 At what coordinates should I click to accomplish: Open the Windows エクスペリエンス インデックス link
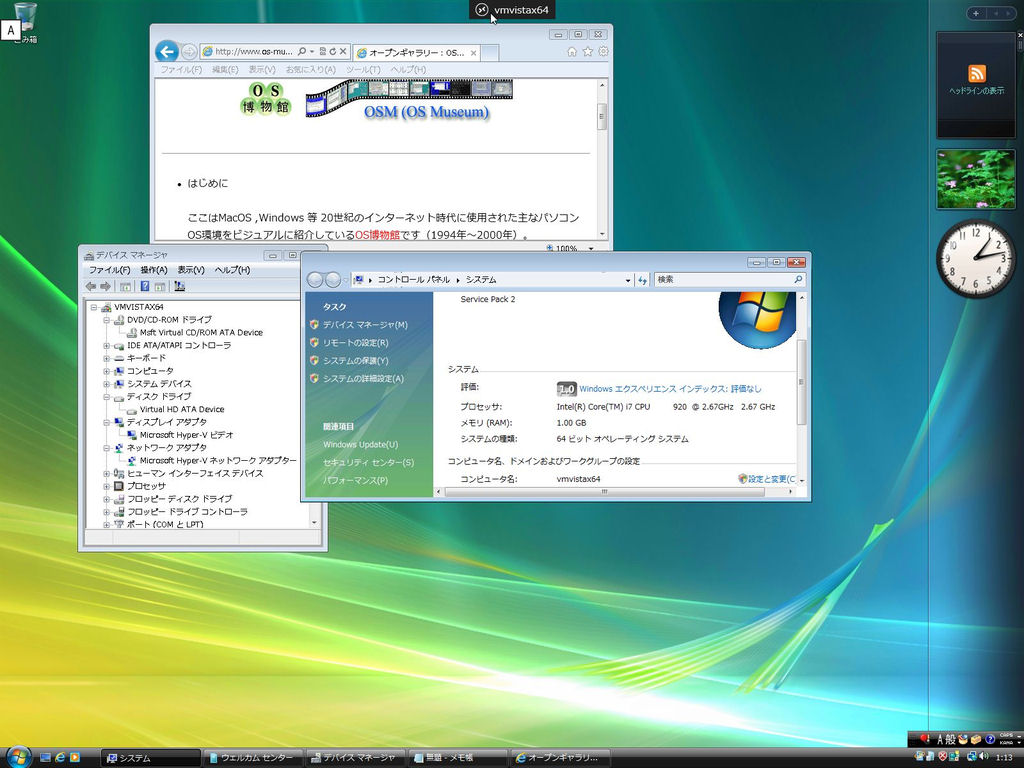[x=670, y=389]
